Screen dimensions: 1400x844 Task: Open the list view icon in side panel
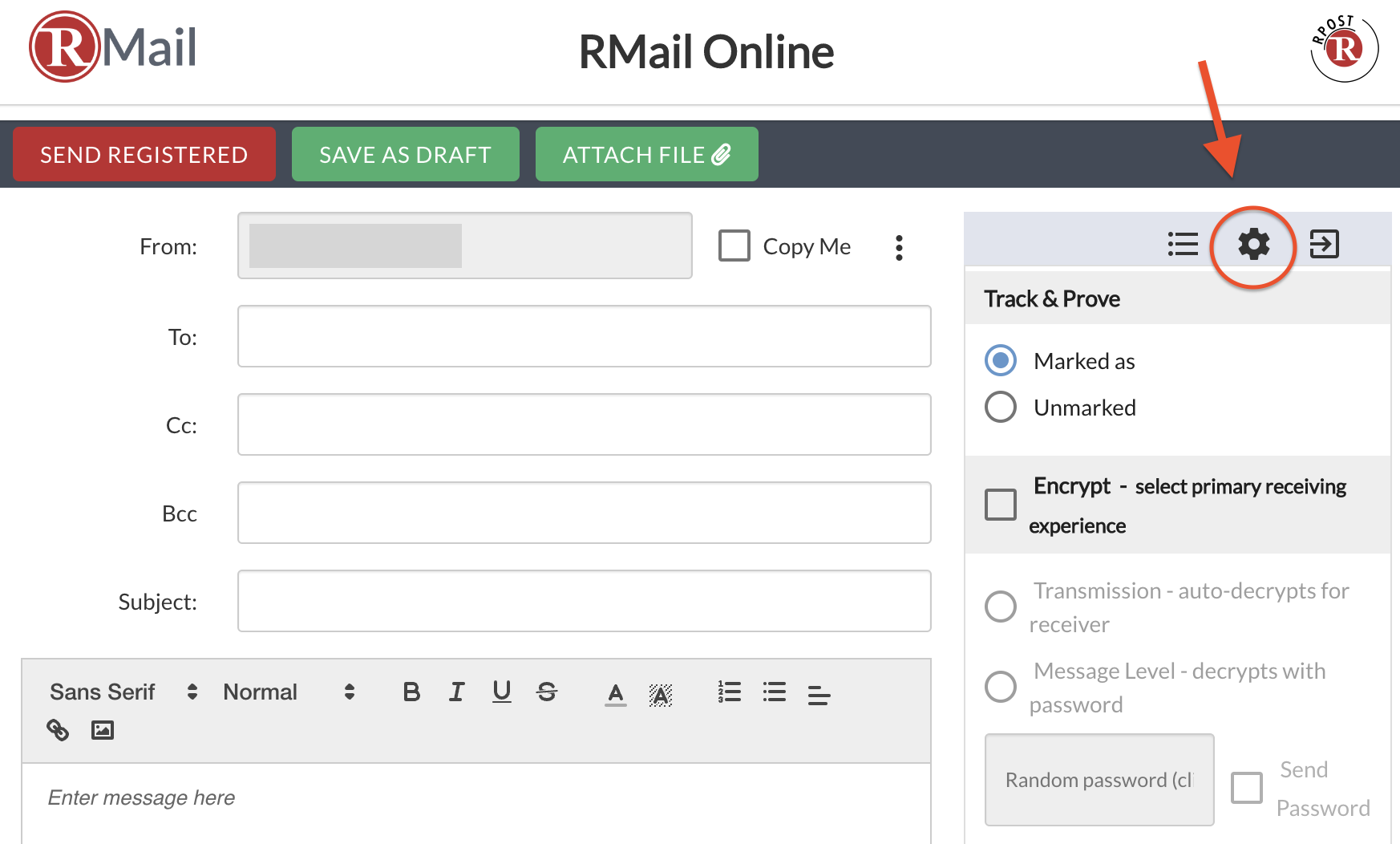coord(1183,244)
